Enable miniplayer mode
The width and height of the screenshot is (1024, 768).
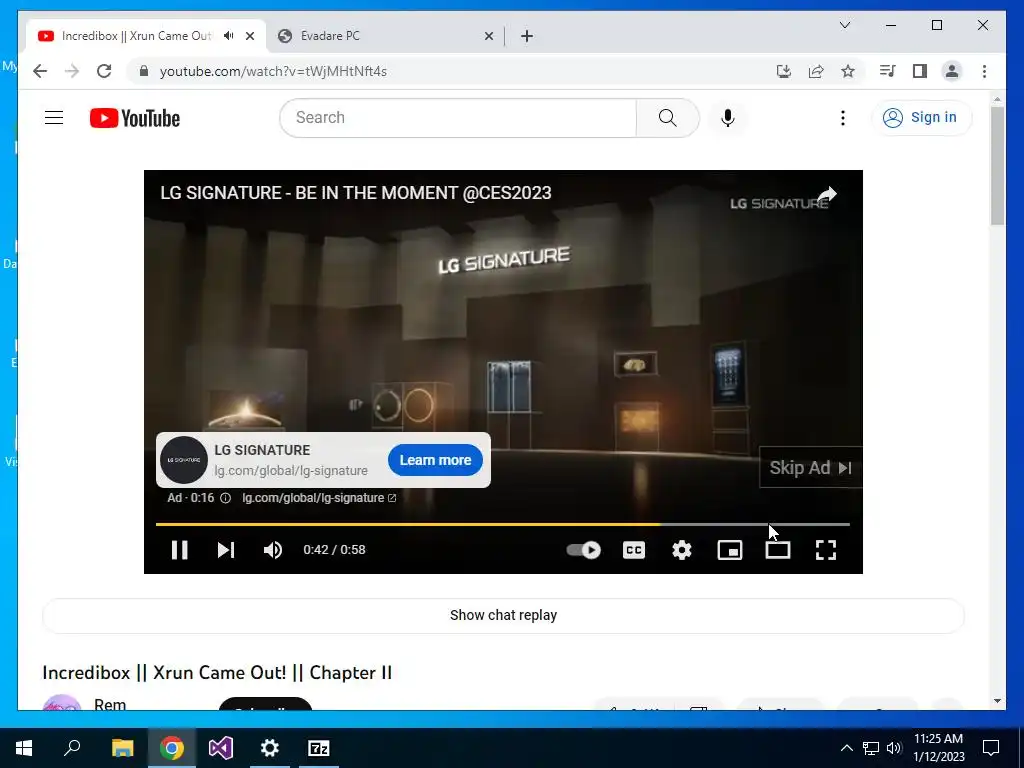tap(729, 550)
